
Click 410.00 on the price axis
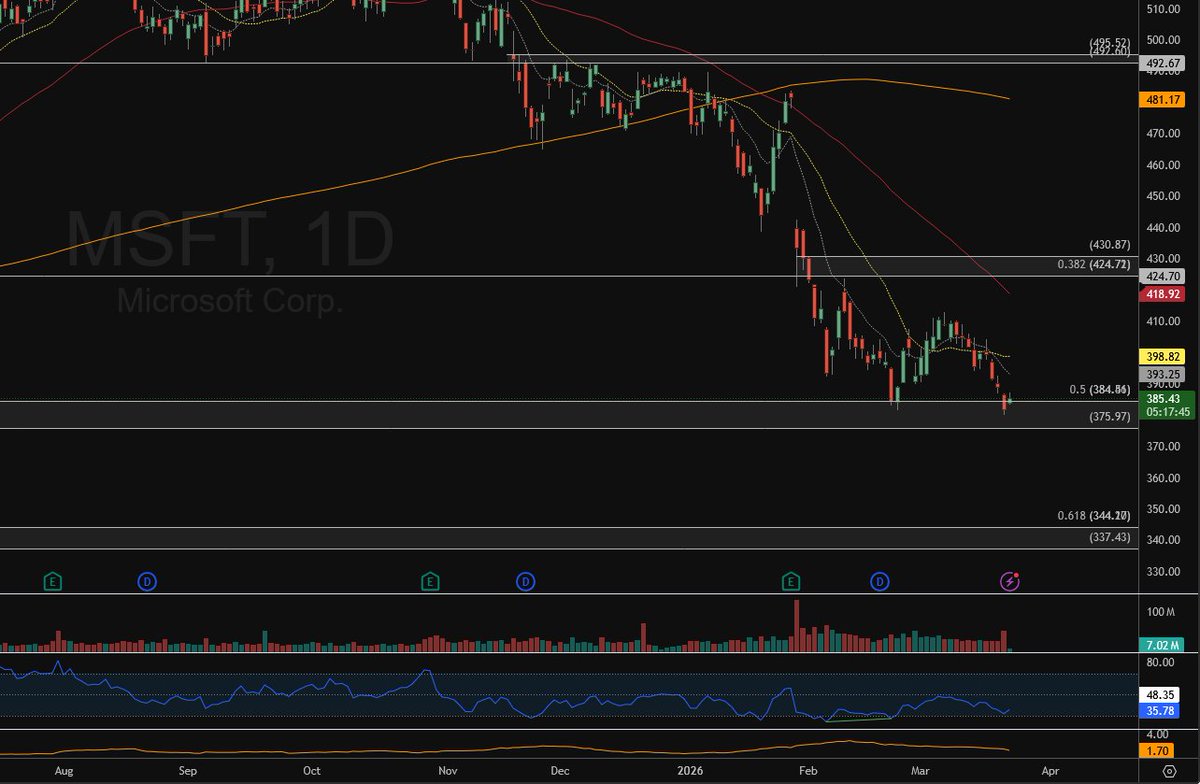tap(1165, 321)
